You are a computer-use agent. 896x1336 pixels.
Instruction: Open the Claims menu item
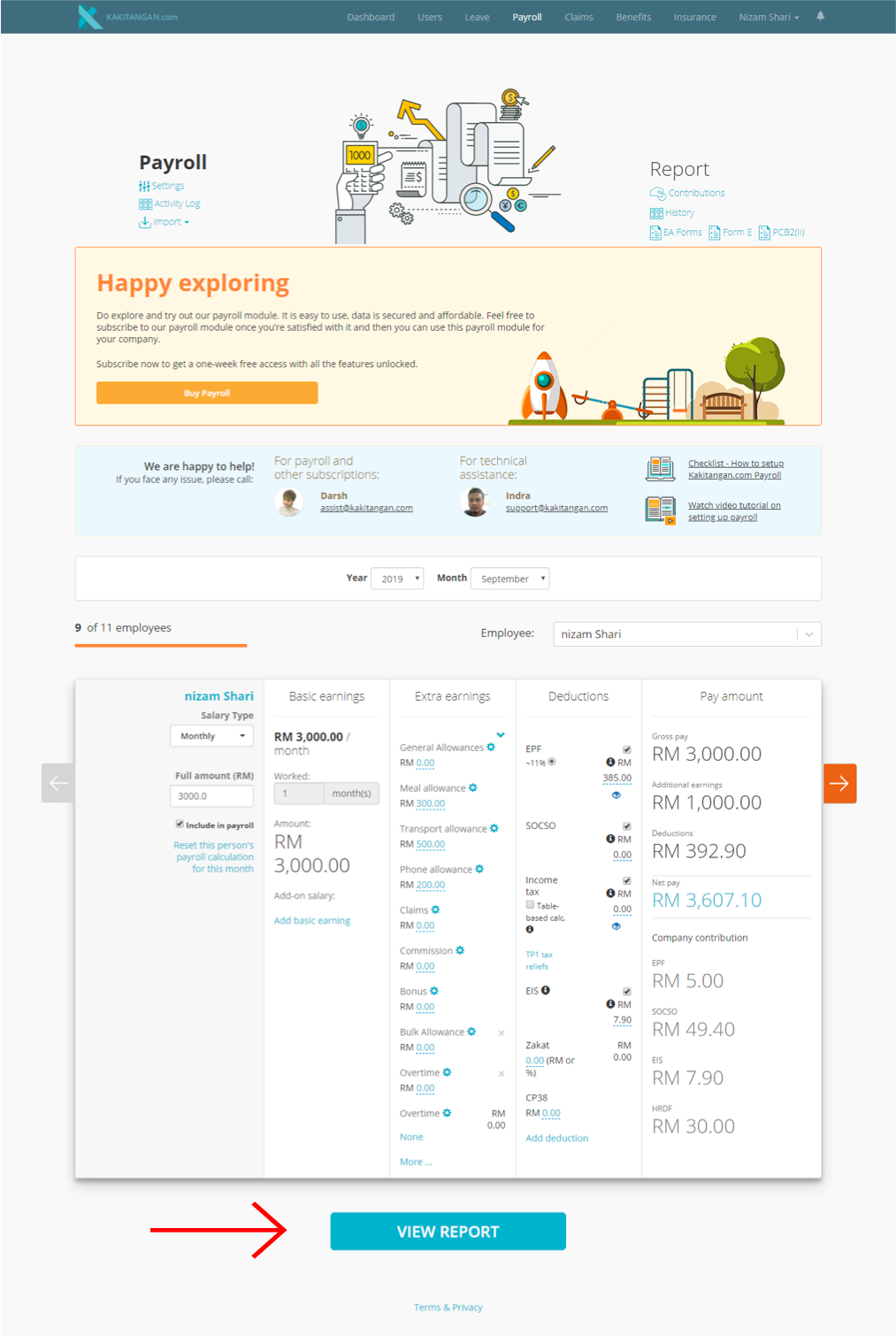pos(578,17)
